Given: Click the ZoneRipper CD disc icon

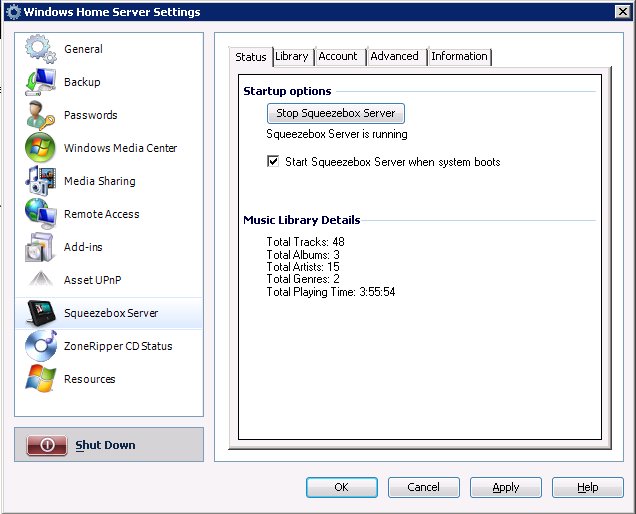Looking at the screenshot, I should pyautogui.click(x=41, y=346).
